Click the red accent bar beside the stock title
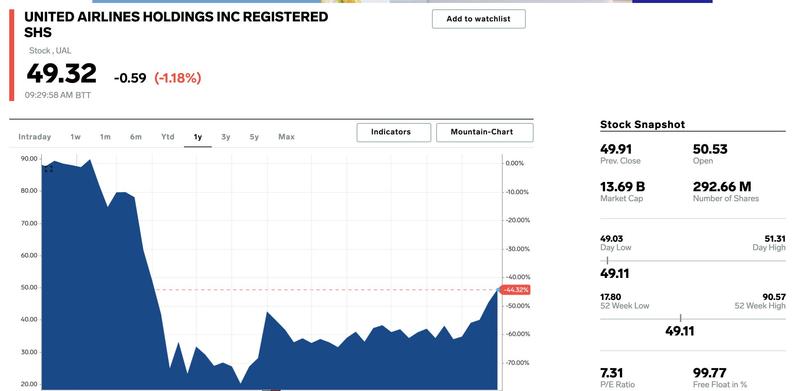800x391 pixels. coord(12,55)
